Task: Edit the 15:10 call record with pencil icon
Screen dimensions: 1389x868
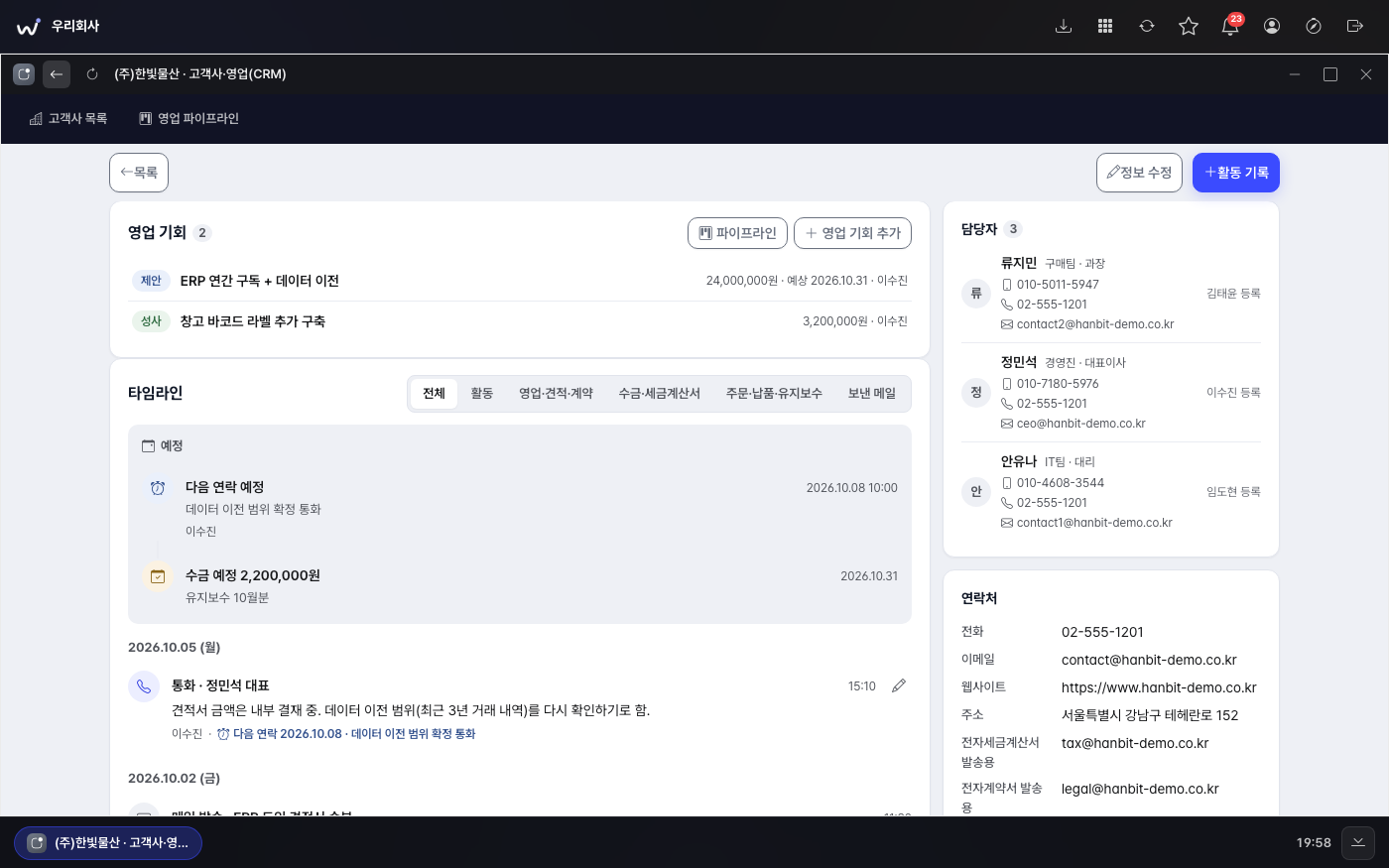Action: (899, 686)
